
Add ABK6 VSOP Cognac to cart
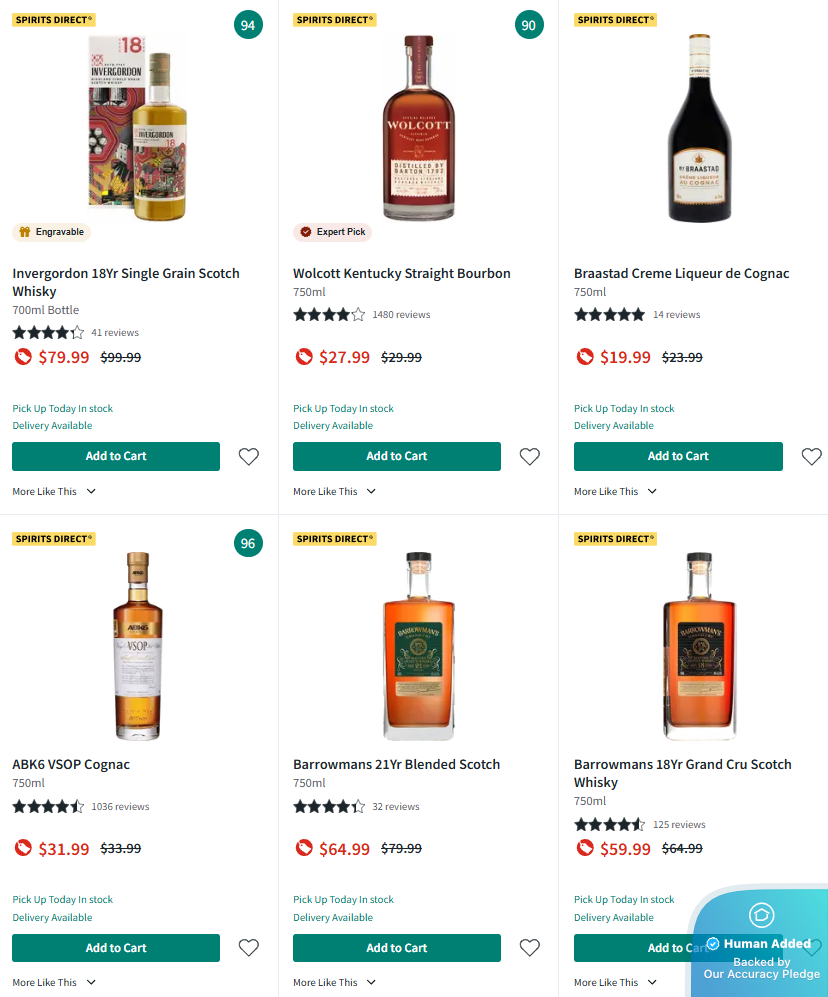pos(116,948)
